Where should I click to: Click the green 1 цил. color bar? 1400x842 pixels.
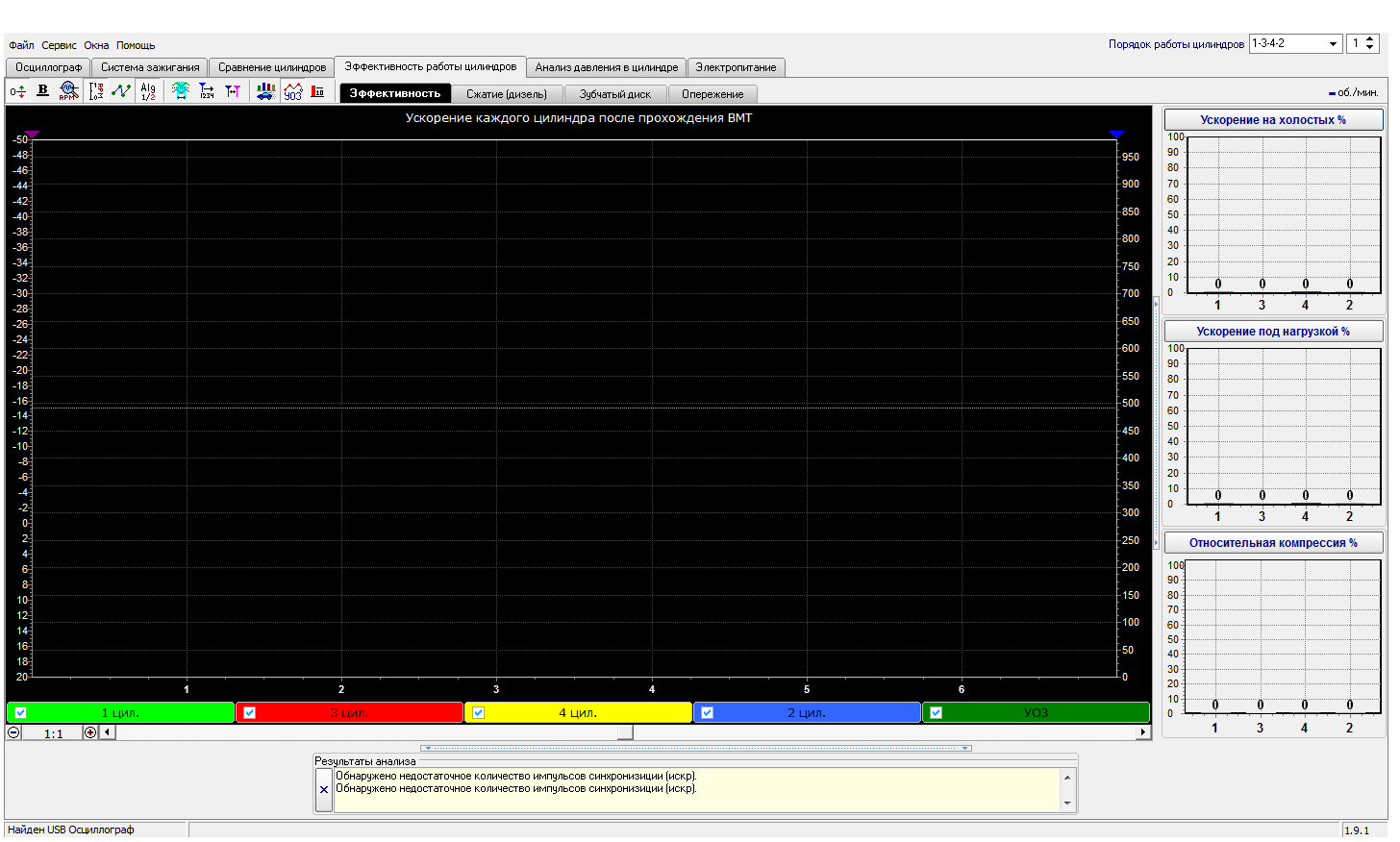(x=120, y=713)
